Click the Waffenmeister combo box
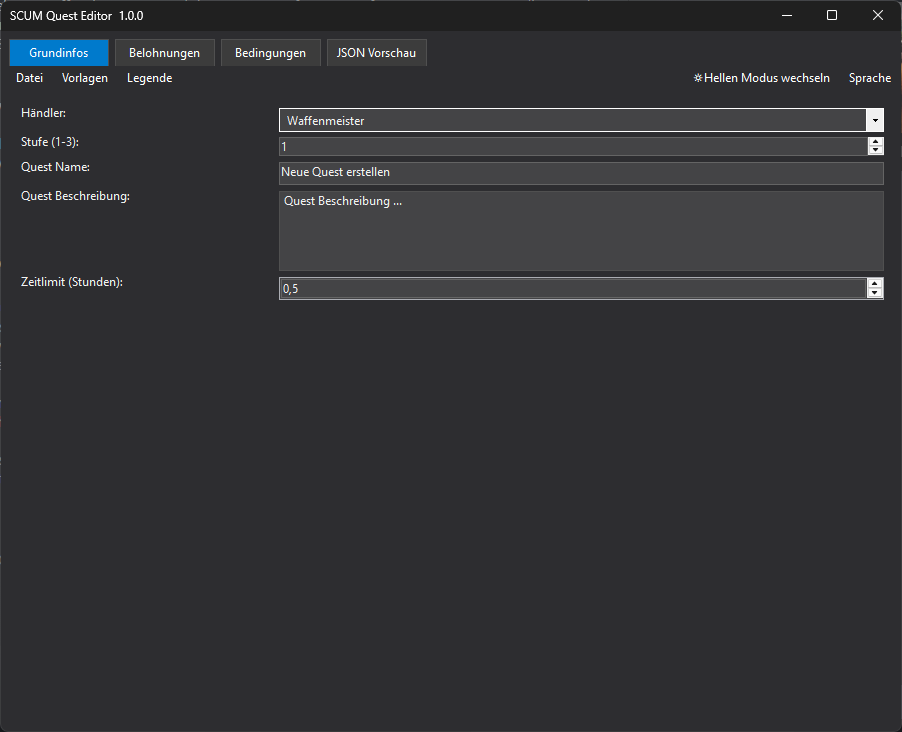Screen dimensions: 902x732 tap(572, 121)
